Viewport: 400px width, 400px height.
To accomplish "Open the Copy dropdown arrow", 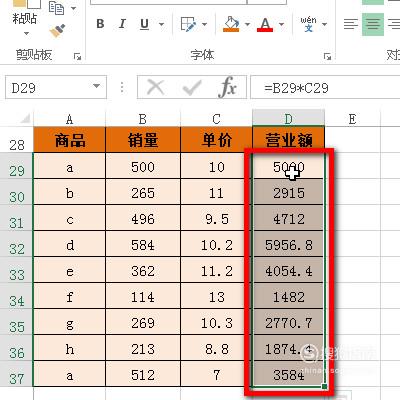I will coord(74,8).
